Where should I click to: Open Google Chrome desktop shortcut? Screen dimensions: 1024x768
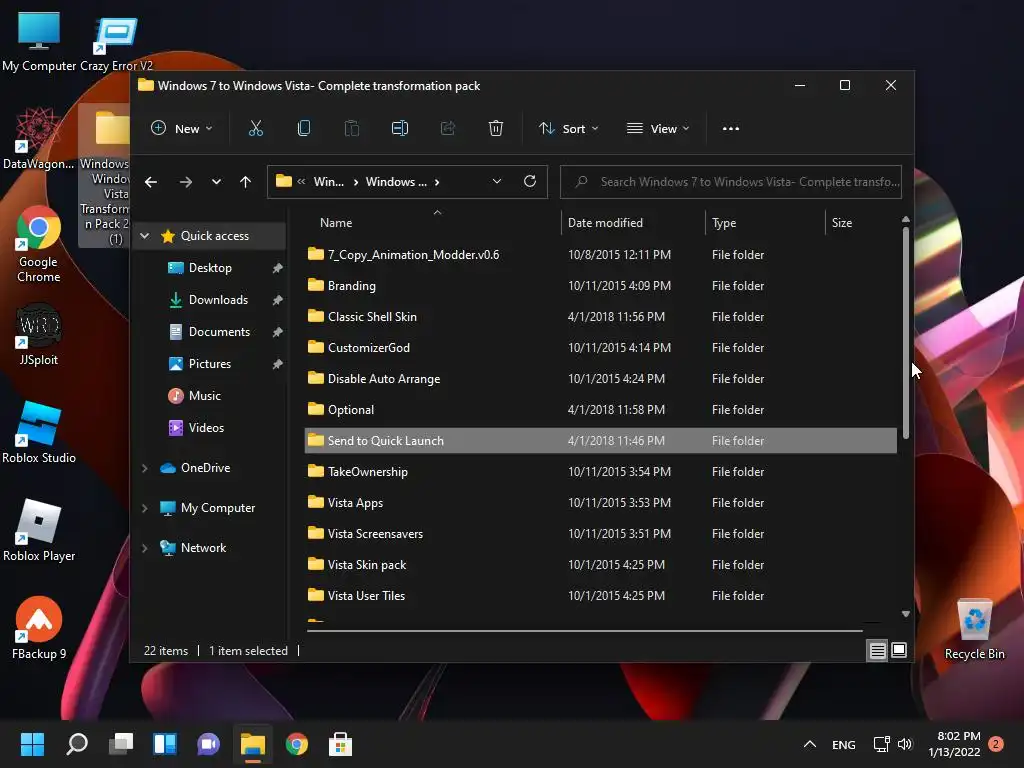39,244
